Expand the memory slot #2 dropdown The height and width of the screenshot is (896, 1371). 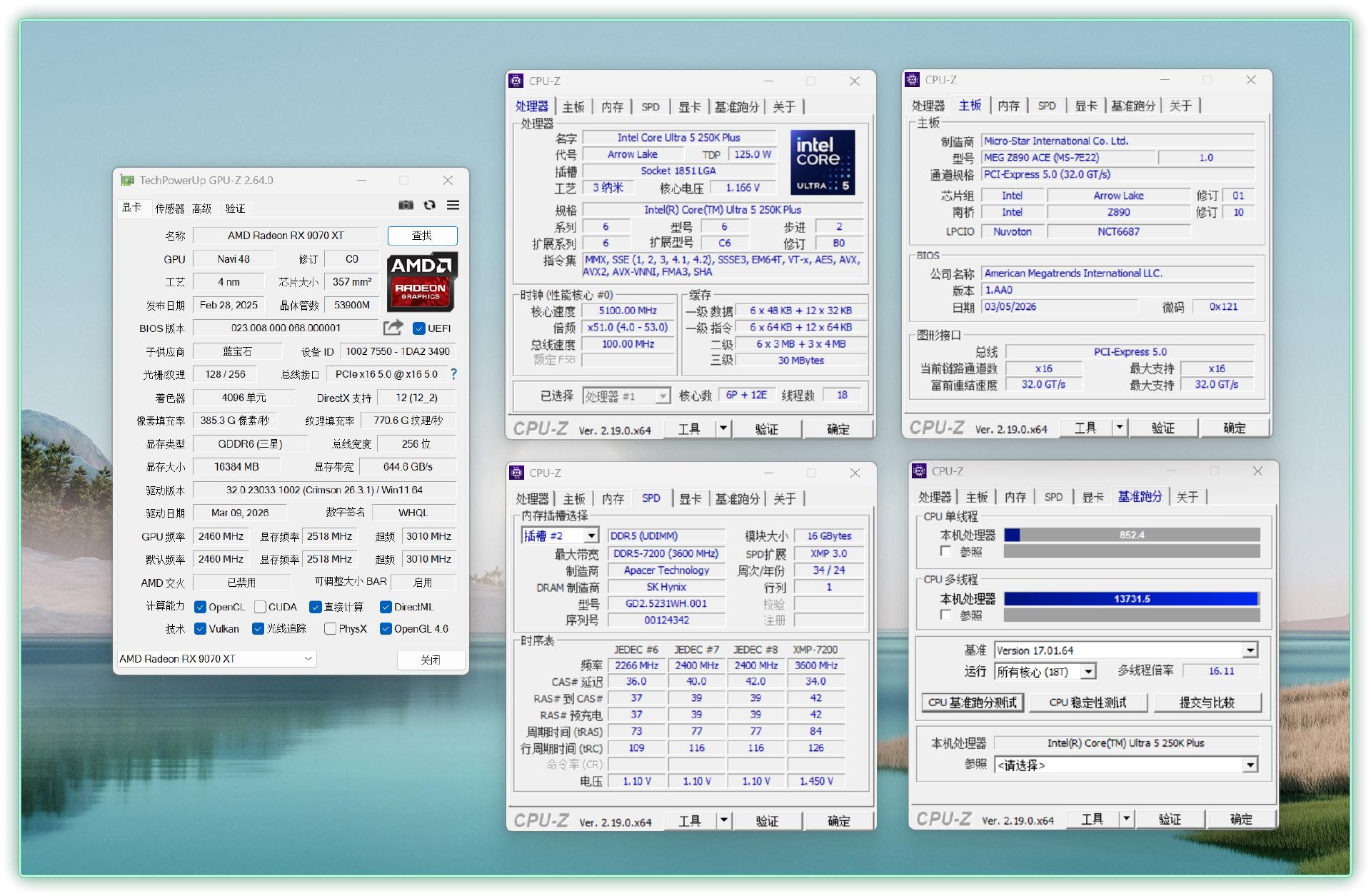(x=591, y=536)
